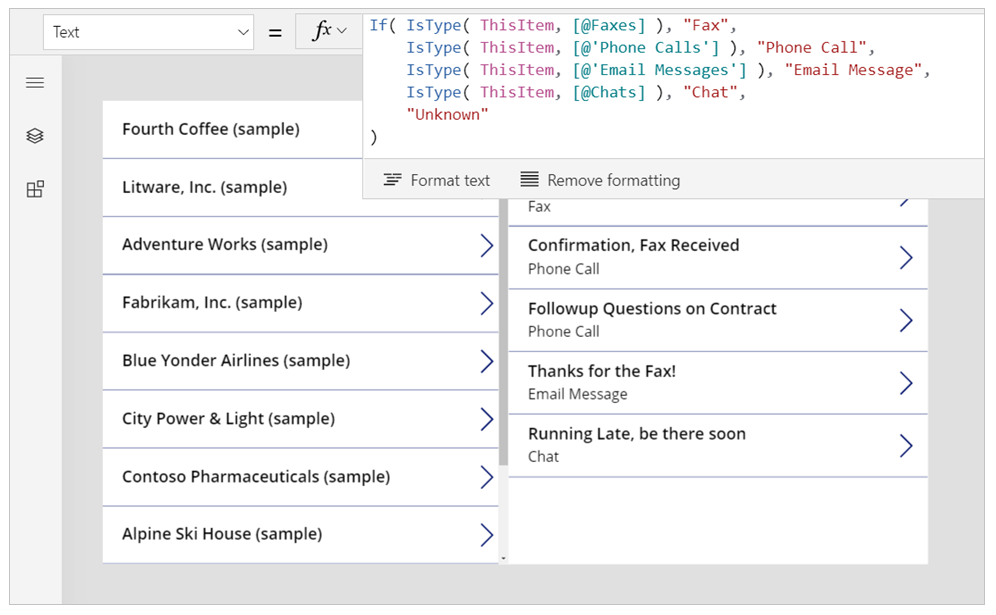Screen dimensions: 996x615
Task: Click the "Email Message" string in formula
Action: (x=852, y=70)
